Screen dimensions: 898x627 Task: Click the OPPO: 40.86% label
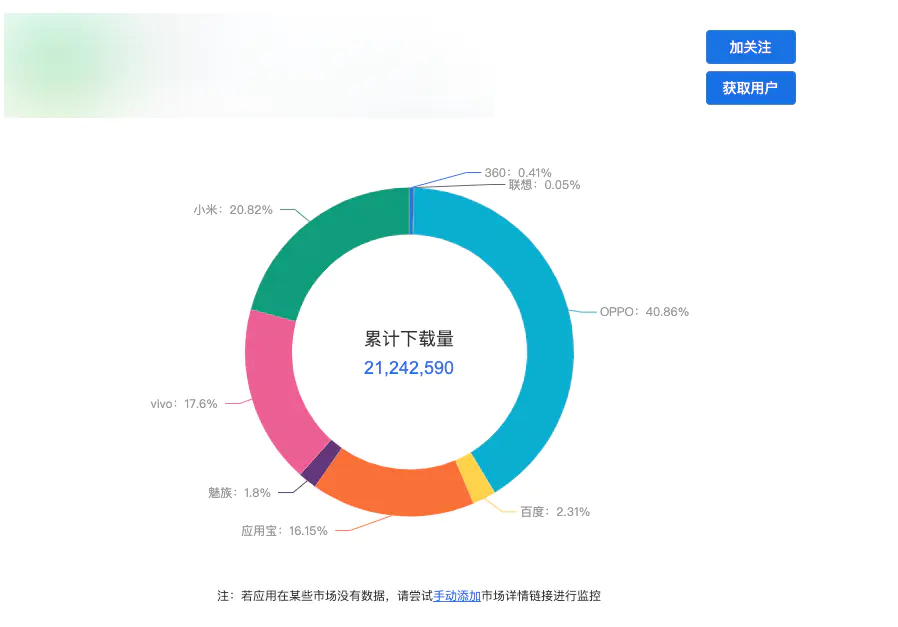pos(644,312)
